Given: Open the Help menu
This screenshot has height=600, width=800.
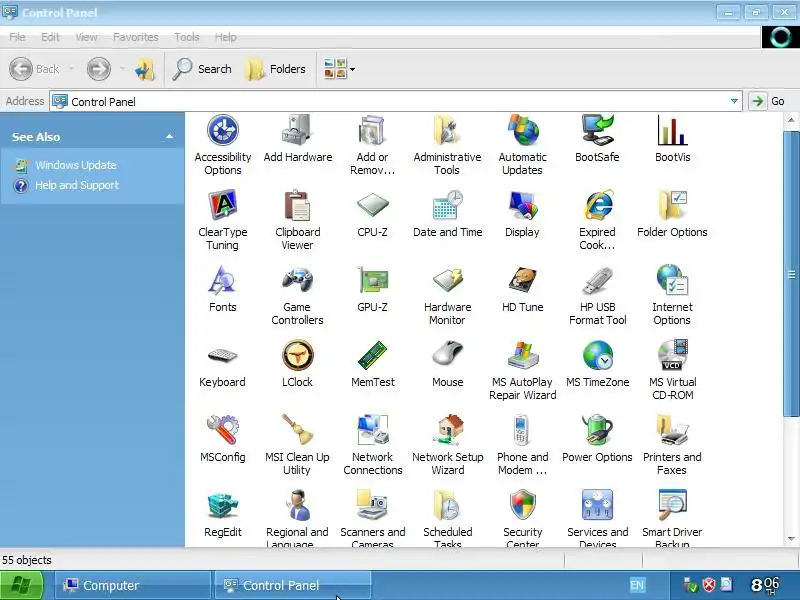Looking at the screenshot, I should point(225,37).
